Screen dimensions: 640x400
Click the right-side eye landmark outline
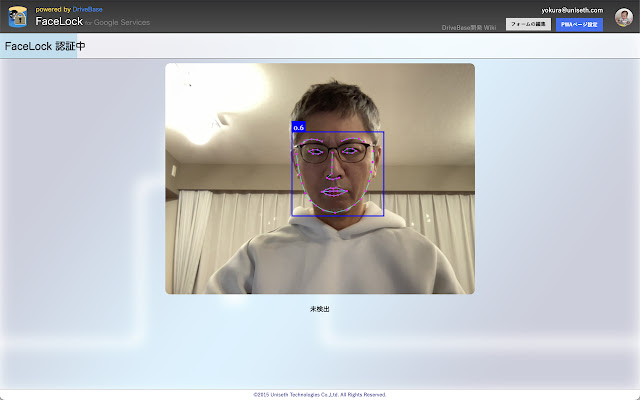click(x=354, y=152)
